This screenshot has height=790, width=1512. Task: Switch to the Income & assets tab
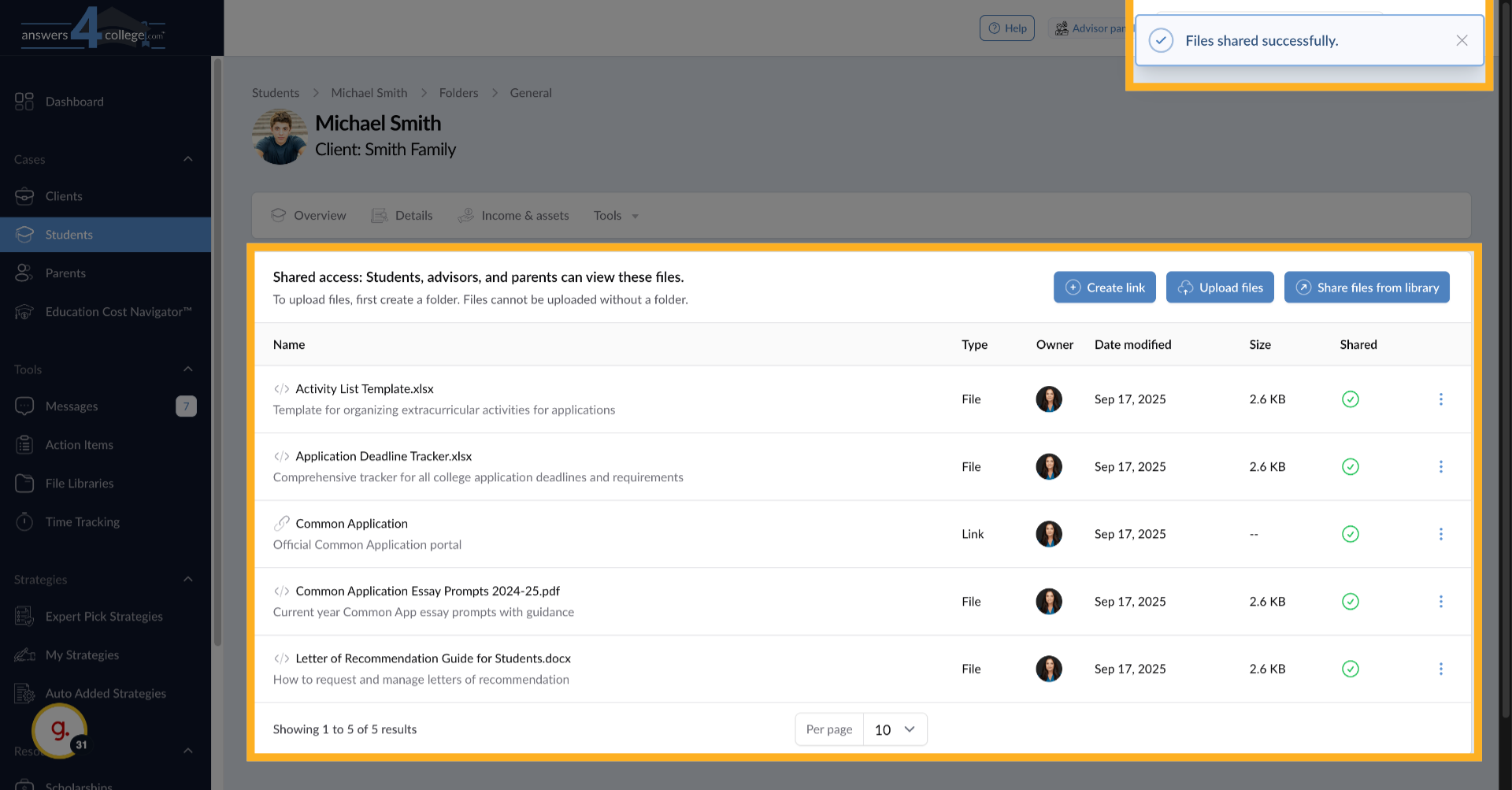click(524, 215)
